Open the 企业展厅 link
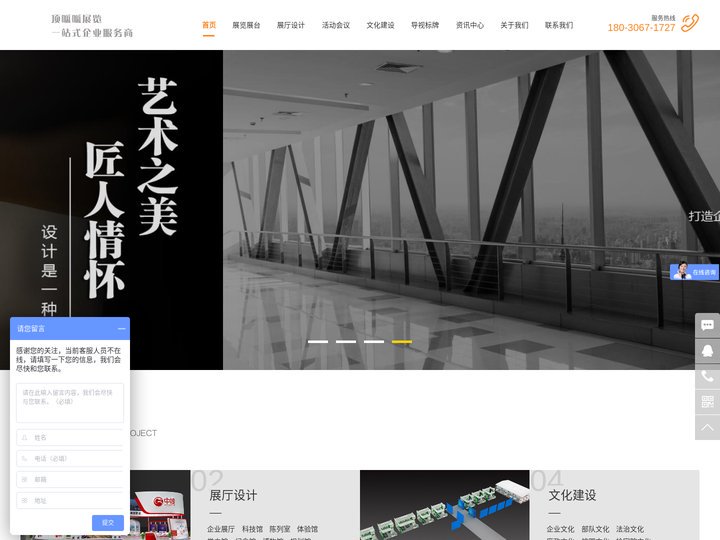This screenshot has width=720, height=540. pos(221,529)
